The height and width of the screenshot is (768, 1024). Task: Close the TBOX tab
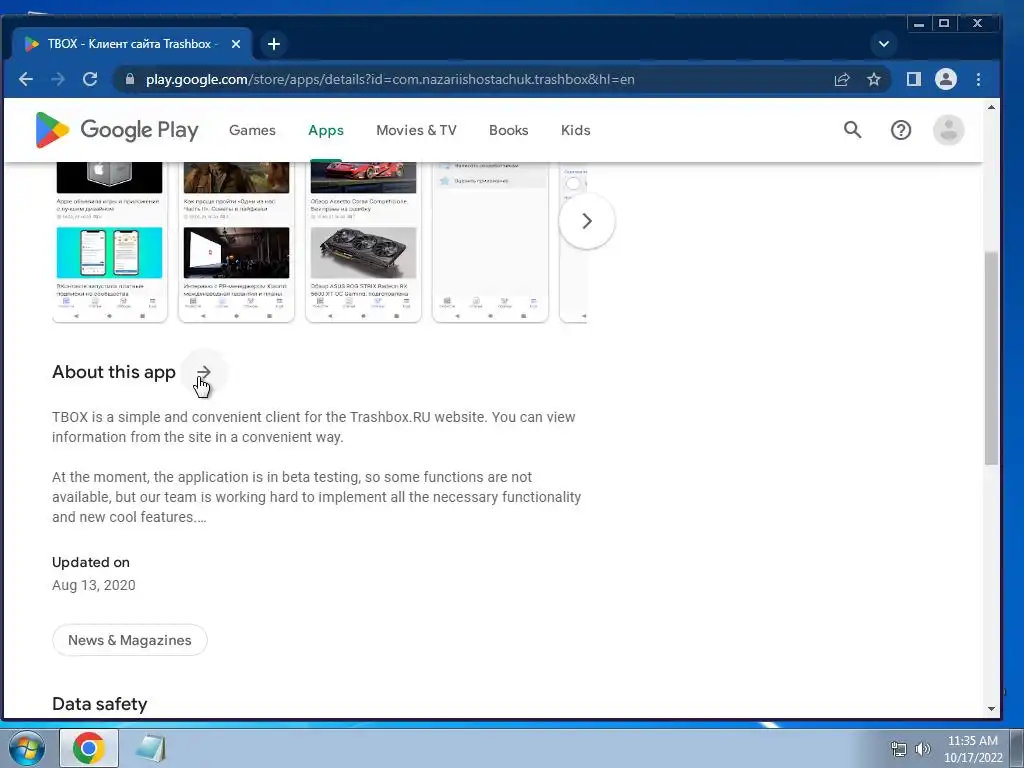[236, 44]
